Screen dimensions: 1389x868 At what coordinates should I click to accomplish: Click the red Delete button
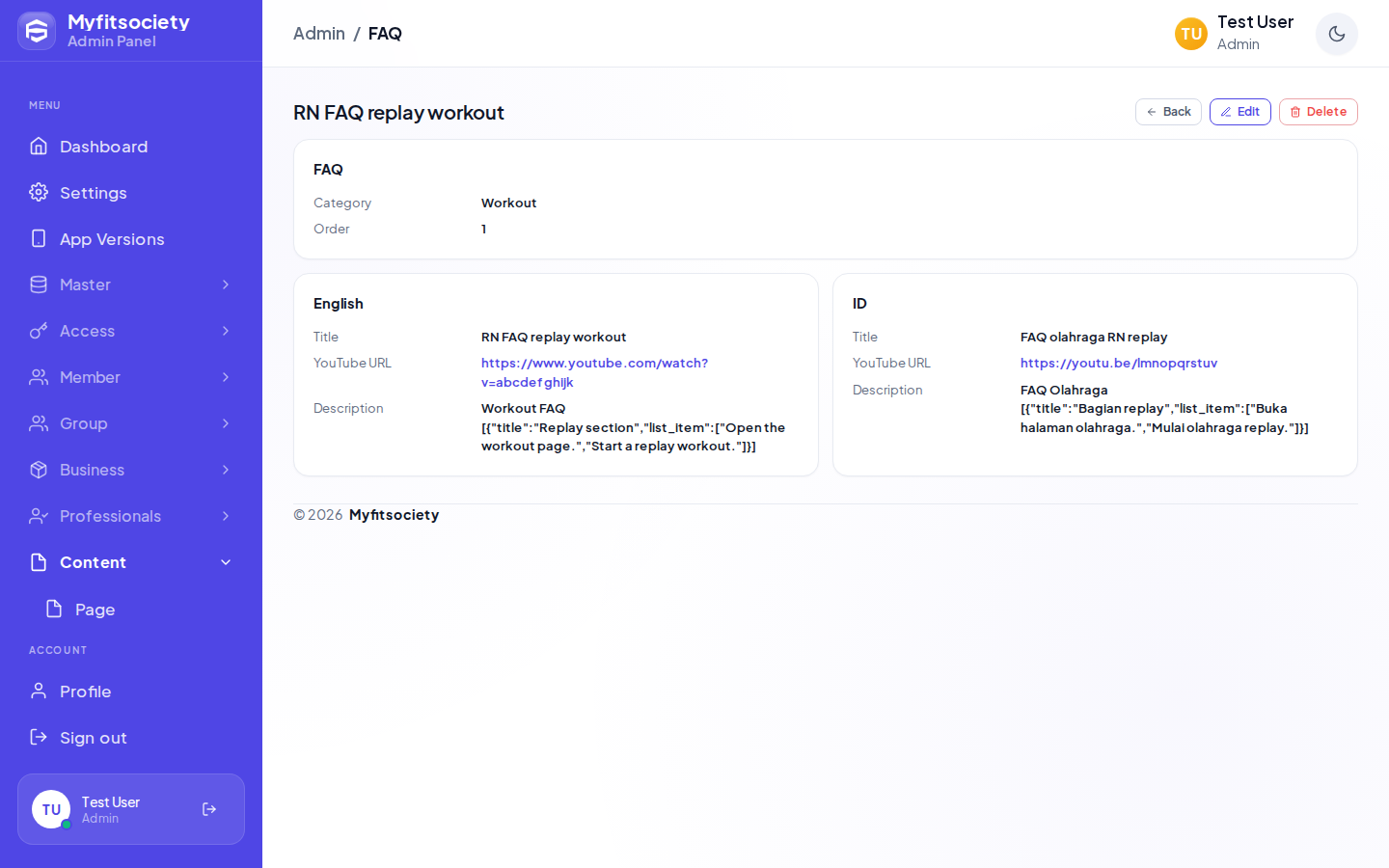click(1319, 112)
